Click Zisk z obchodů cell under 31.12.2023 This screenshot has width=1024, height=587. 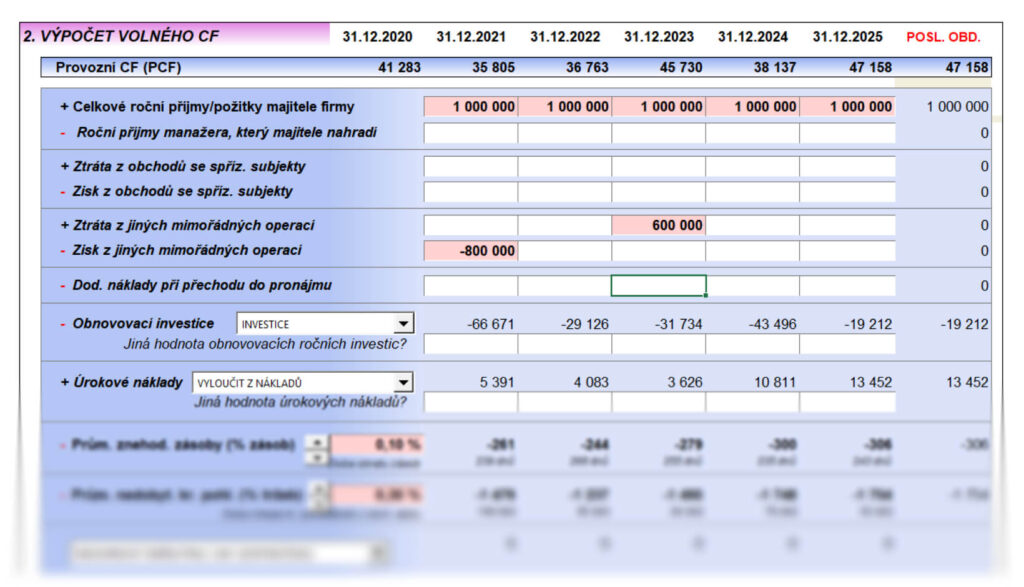(752, 192)
